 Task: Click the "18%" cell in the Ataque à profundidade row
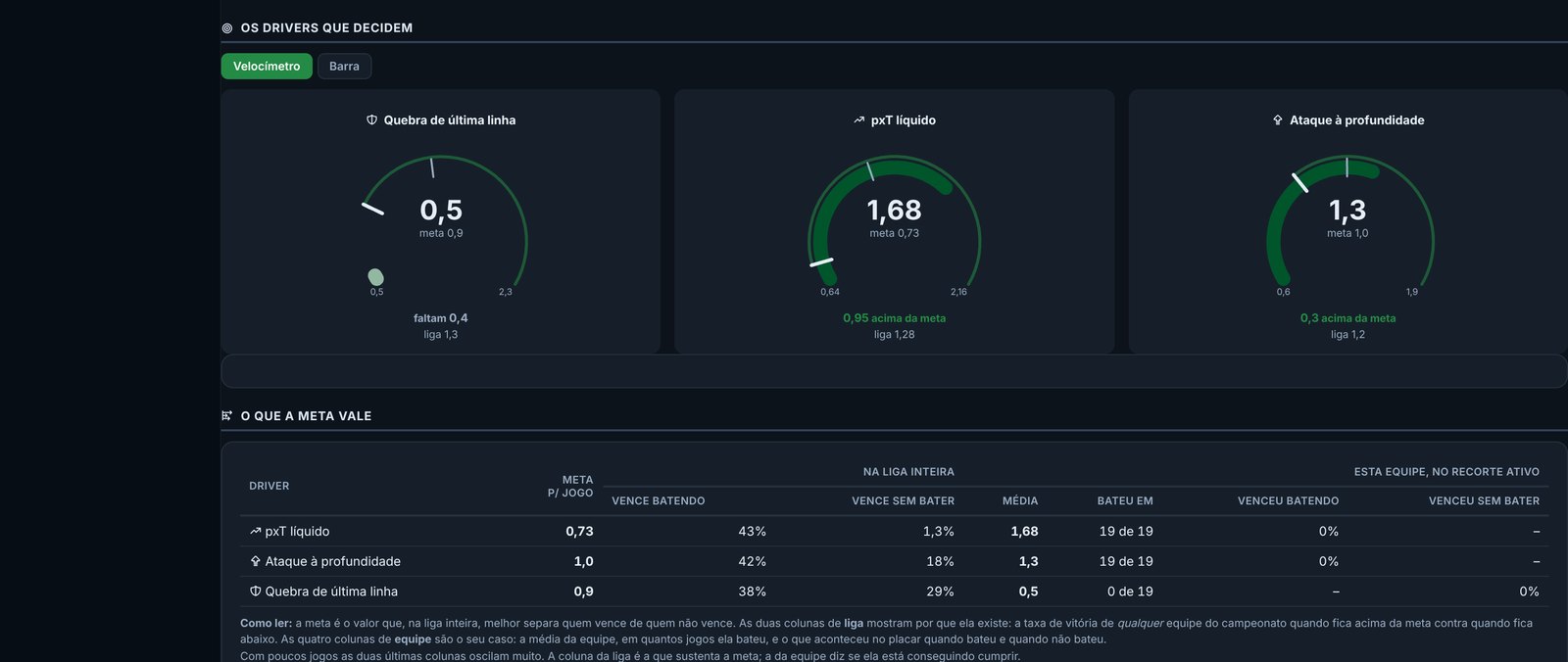pyautogui.click(x=940, y=561)
